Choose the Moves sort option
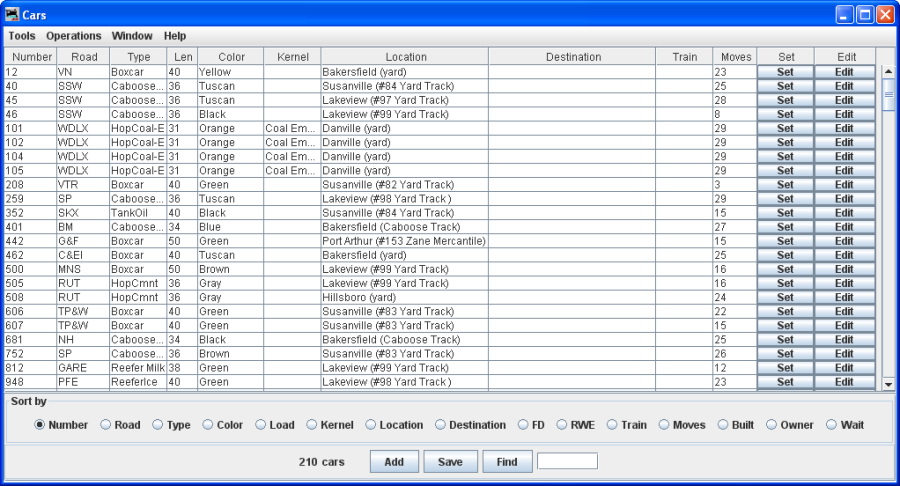Viewport: 900px width, 486px height. tap(664, 425)
